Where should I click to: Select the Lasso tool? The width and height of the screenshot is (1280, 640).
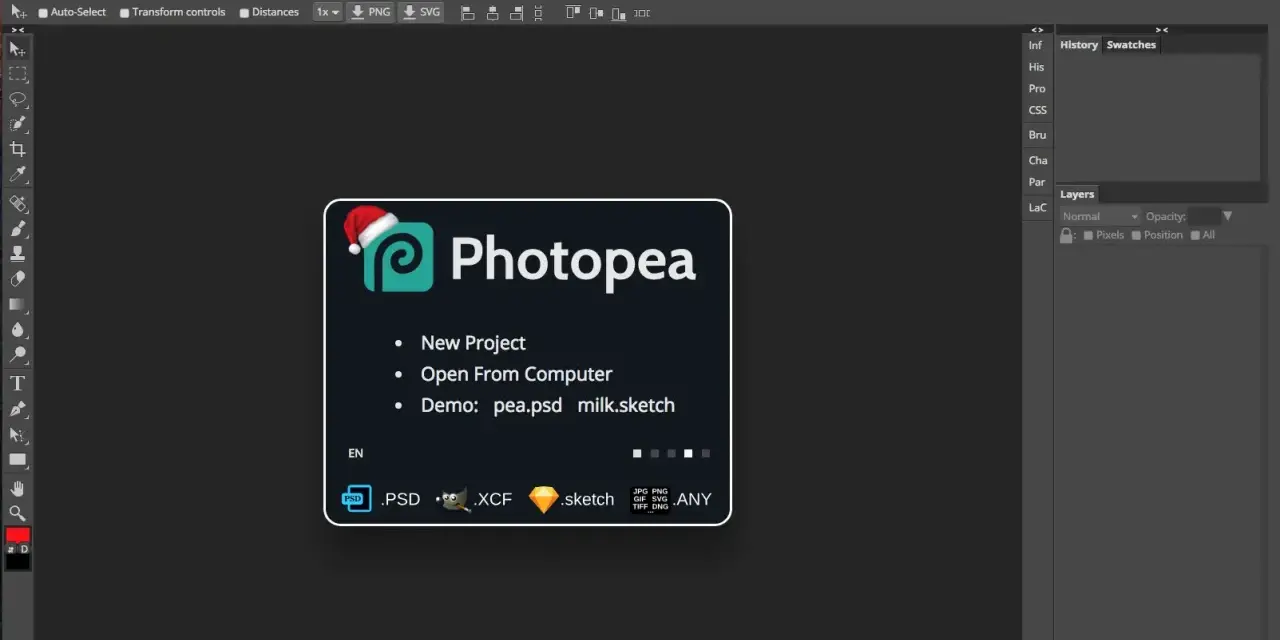(x=17, y=99)
